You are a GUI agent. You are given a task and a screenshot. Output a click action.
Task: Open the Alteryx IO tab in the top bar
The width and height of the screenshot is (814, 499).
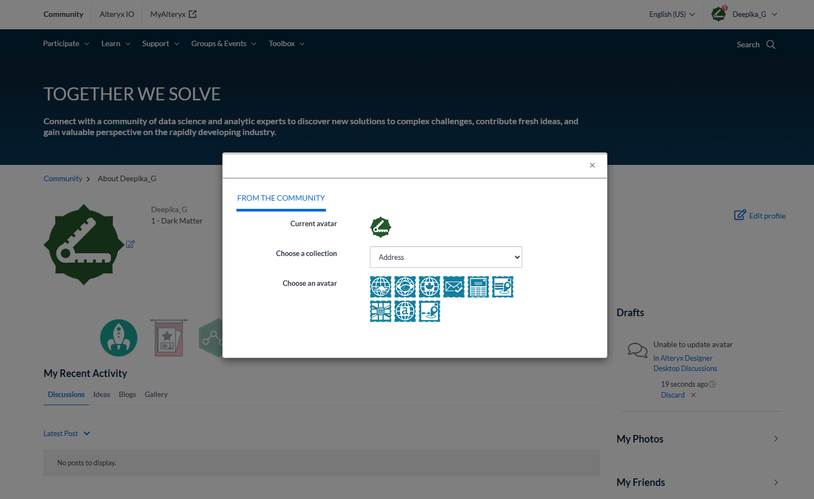(117, 14)
